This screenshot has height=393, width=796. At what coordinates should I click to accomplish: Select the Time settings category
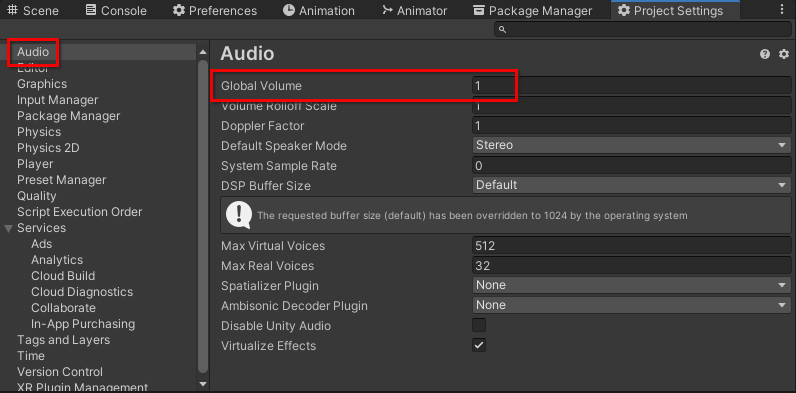31,356
